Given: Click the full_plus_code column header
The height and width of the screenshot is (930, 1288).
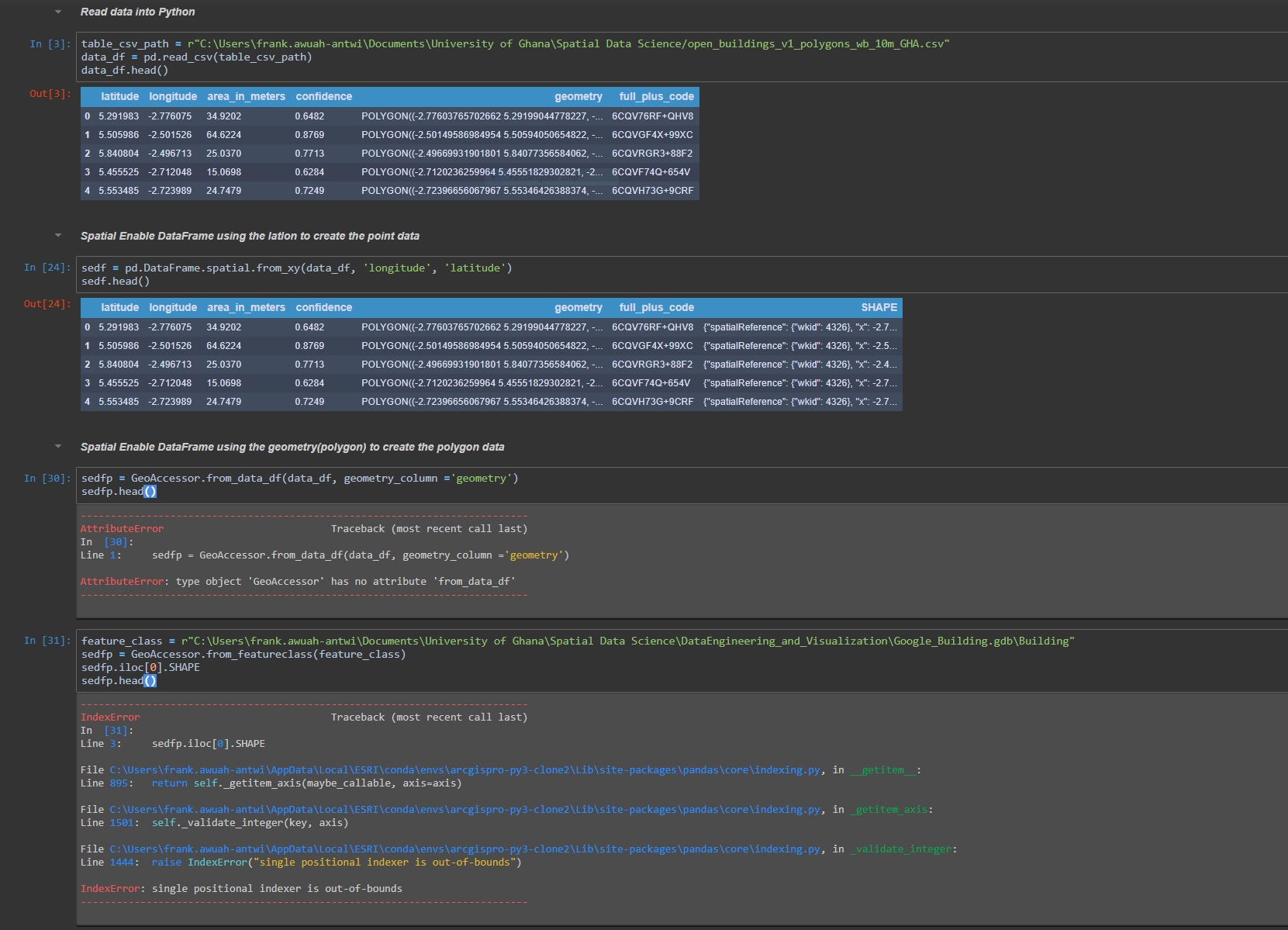Looking at the screenshot, I should coord(655,96).
